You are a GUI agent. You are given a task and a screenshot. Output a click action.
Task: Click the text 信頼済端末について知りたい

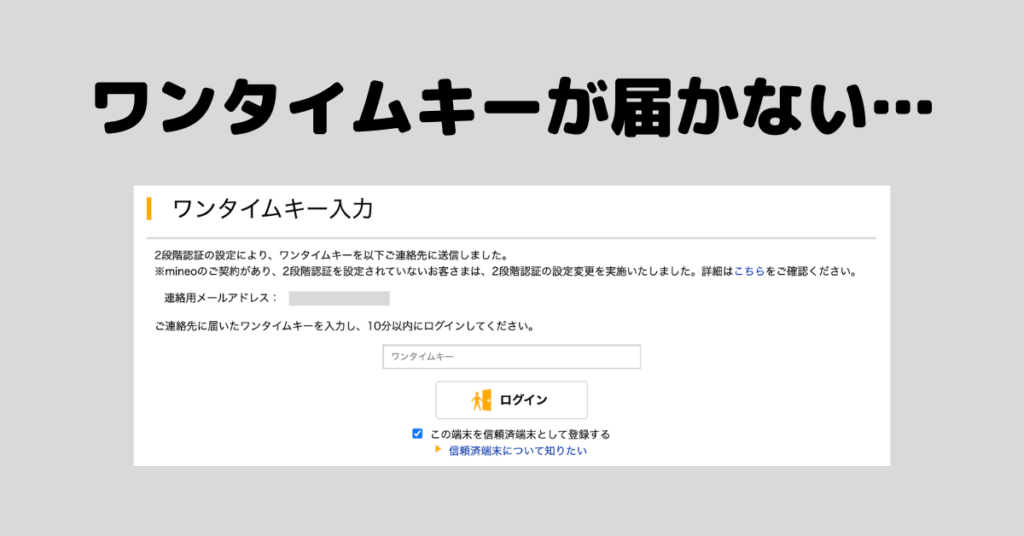pyautogui.click(x=518, y=450)
